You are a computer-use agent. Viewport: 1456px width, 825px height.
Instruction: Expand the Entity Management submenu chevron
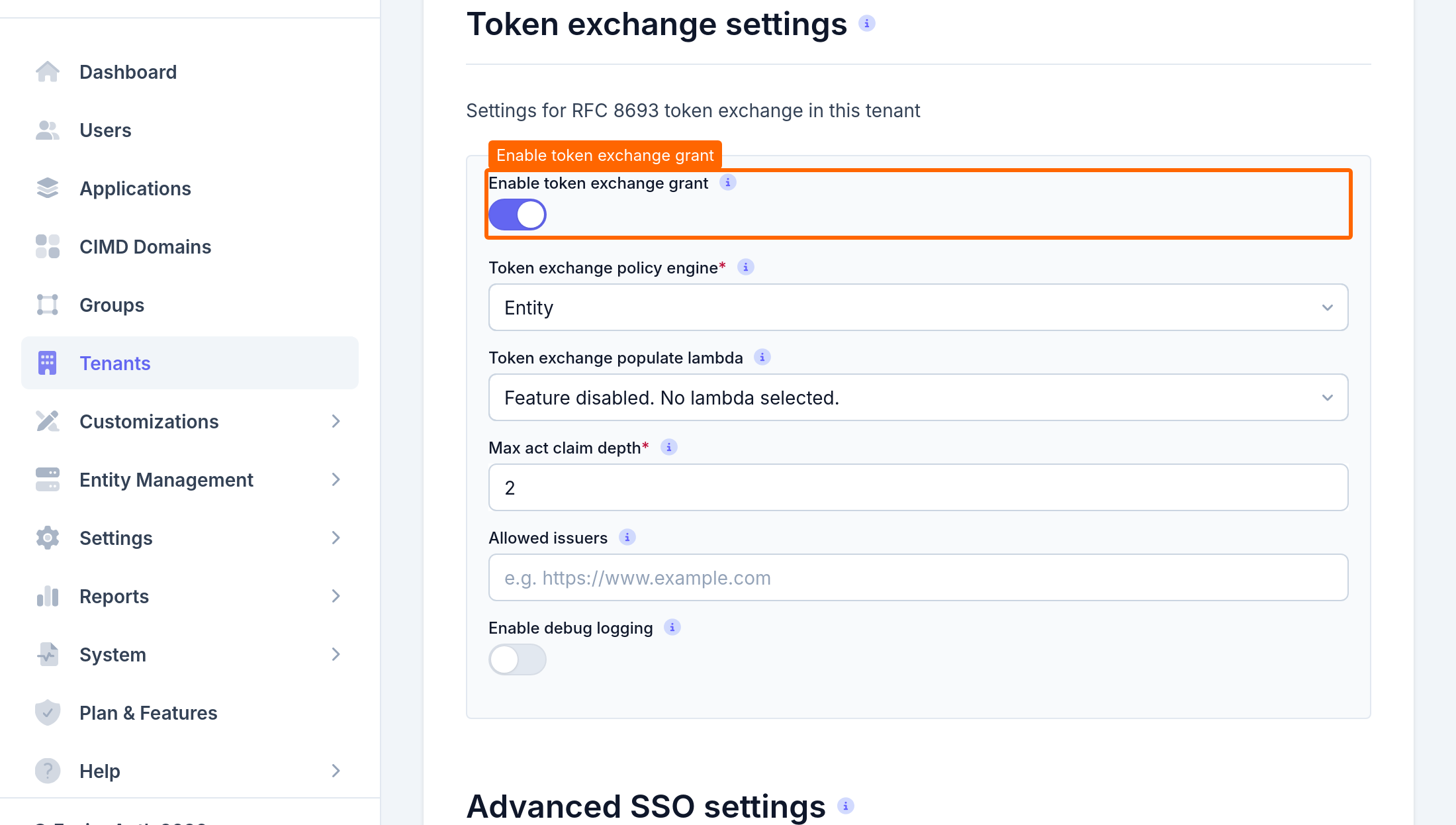(x=336, y=479)
